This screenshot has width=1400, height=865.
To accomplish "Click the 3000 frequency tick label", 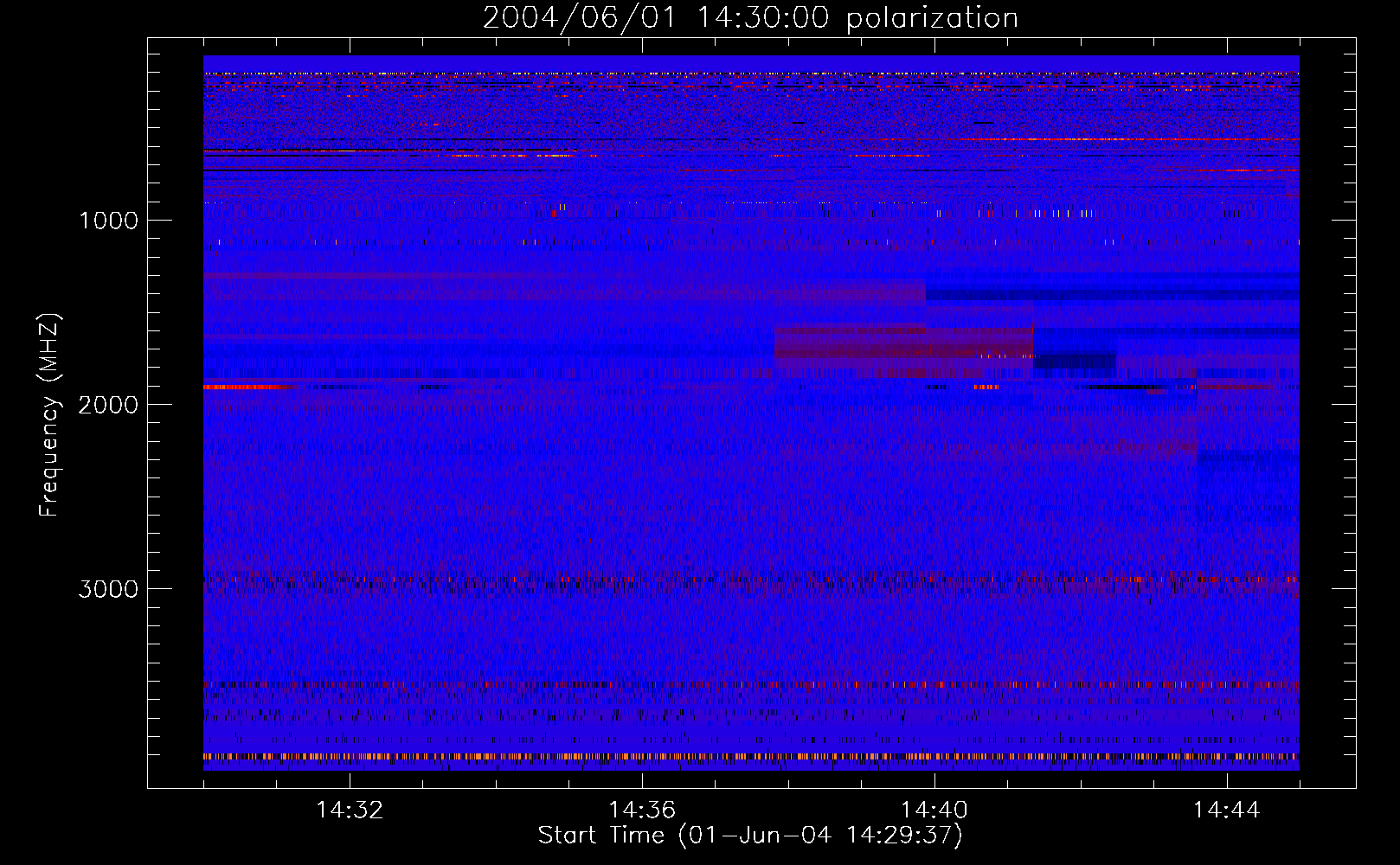I will (x=108, y=589).
